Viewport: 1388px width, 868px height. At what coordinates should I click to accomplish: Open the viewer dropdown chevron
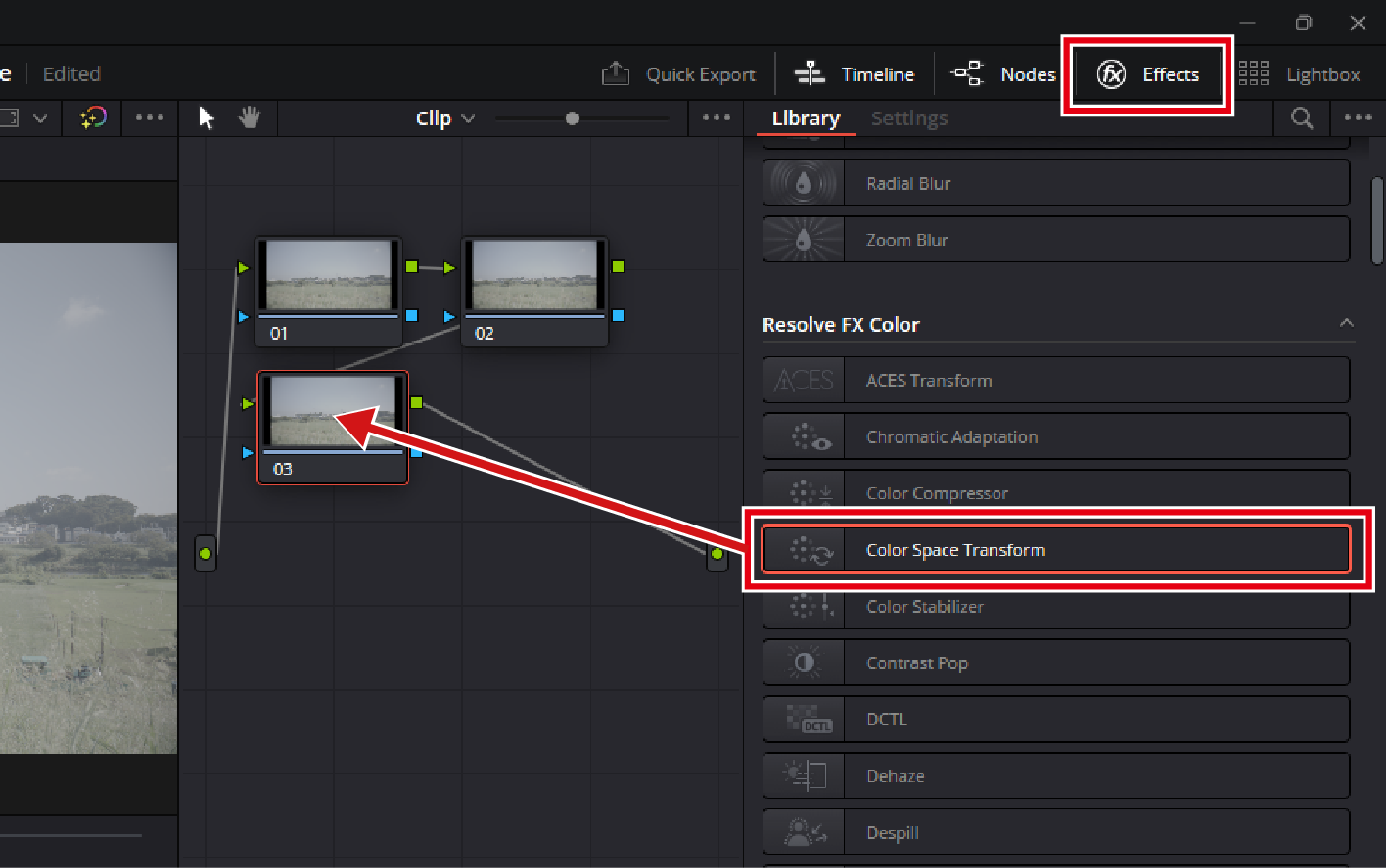[x=40, y=118]
